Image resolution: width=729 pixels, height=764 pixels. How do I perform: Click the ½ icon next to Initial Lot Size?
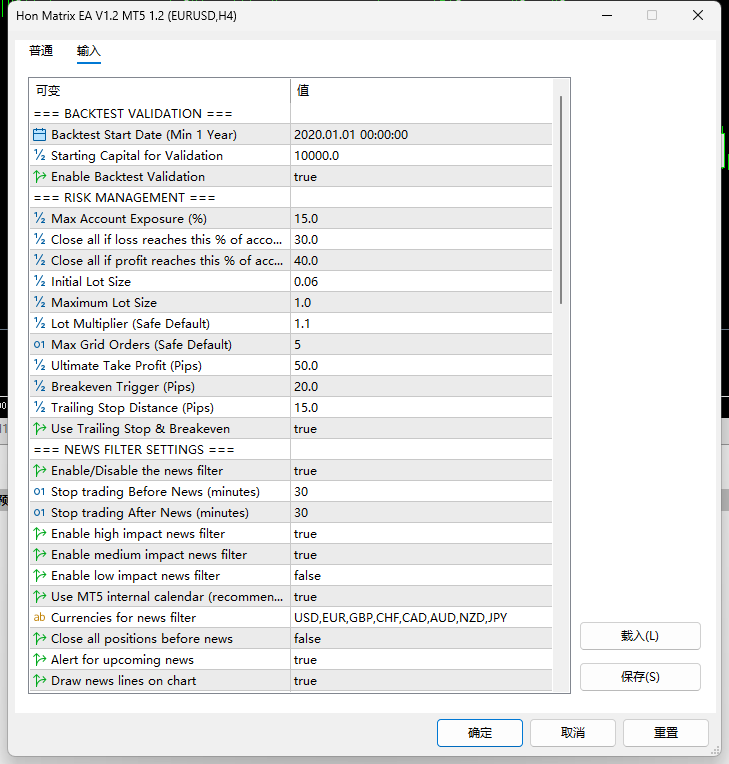pos(39,281)
